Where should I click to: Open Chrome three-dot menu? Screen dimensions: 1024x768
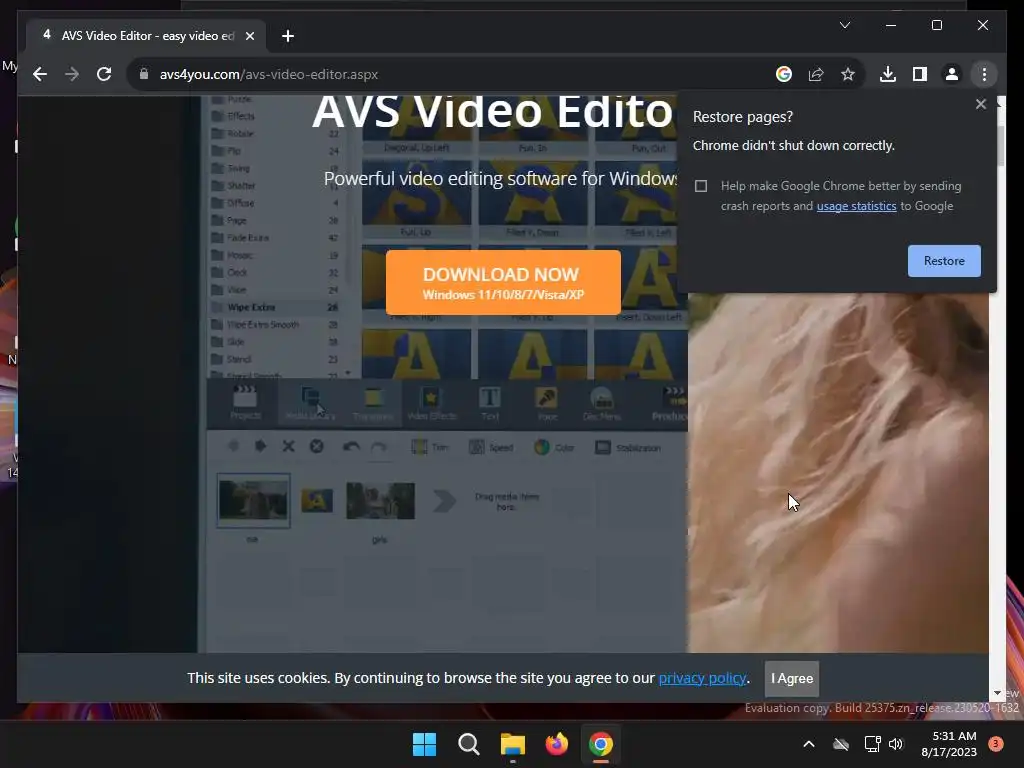[x=984, y=74]
